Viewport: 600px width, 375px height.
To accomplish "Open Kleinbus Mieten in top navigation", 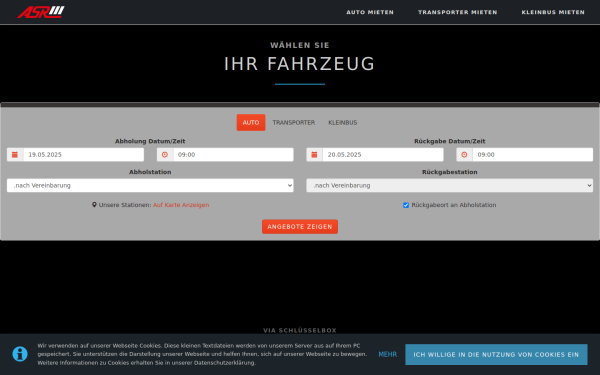I will coord(553,12).
